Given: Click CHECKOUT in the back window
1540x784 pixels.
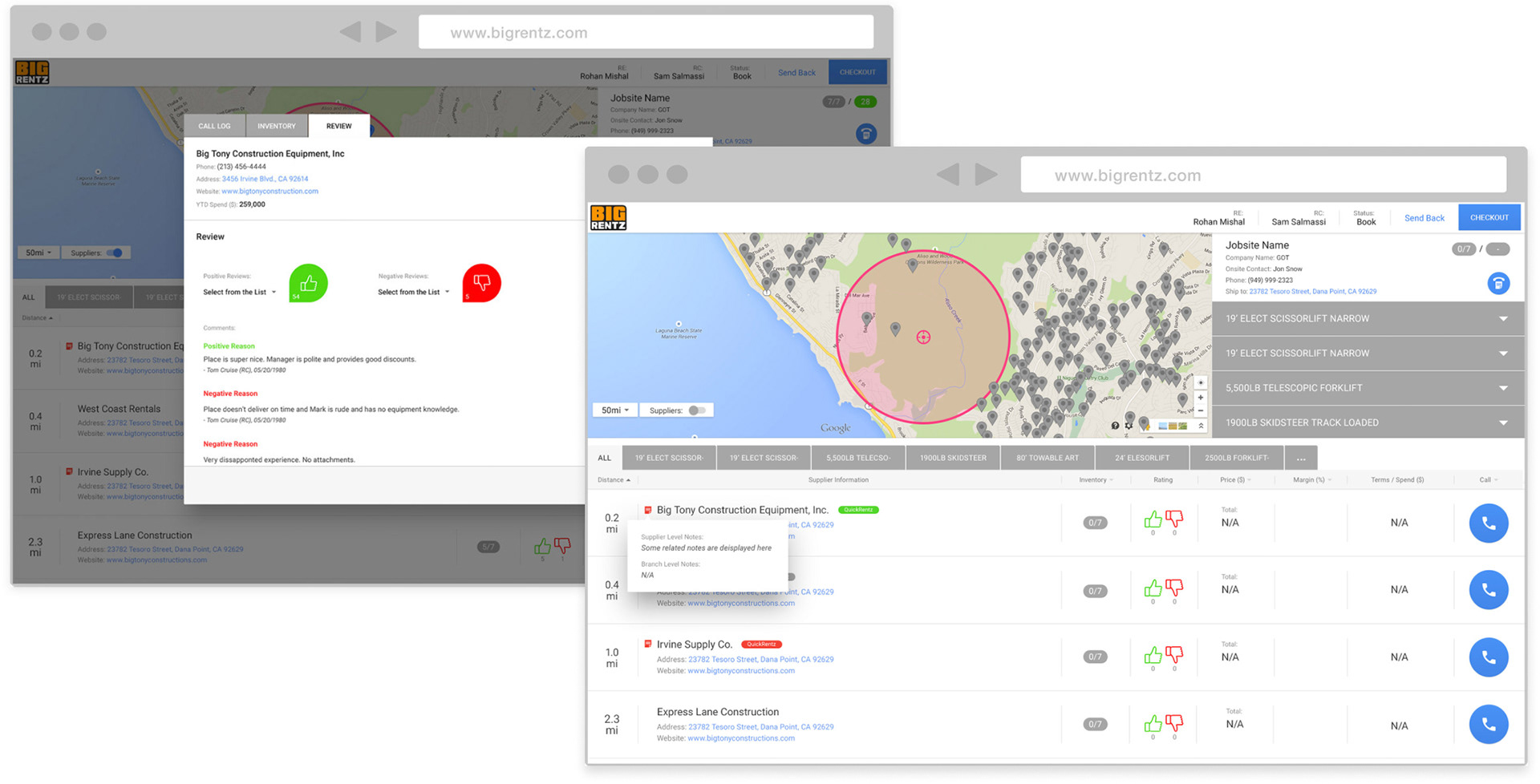Looking at the screenshot, I should click(857, 72).
